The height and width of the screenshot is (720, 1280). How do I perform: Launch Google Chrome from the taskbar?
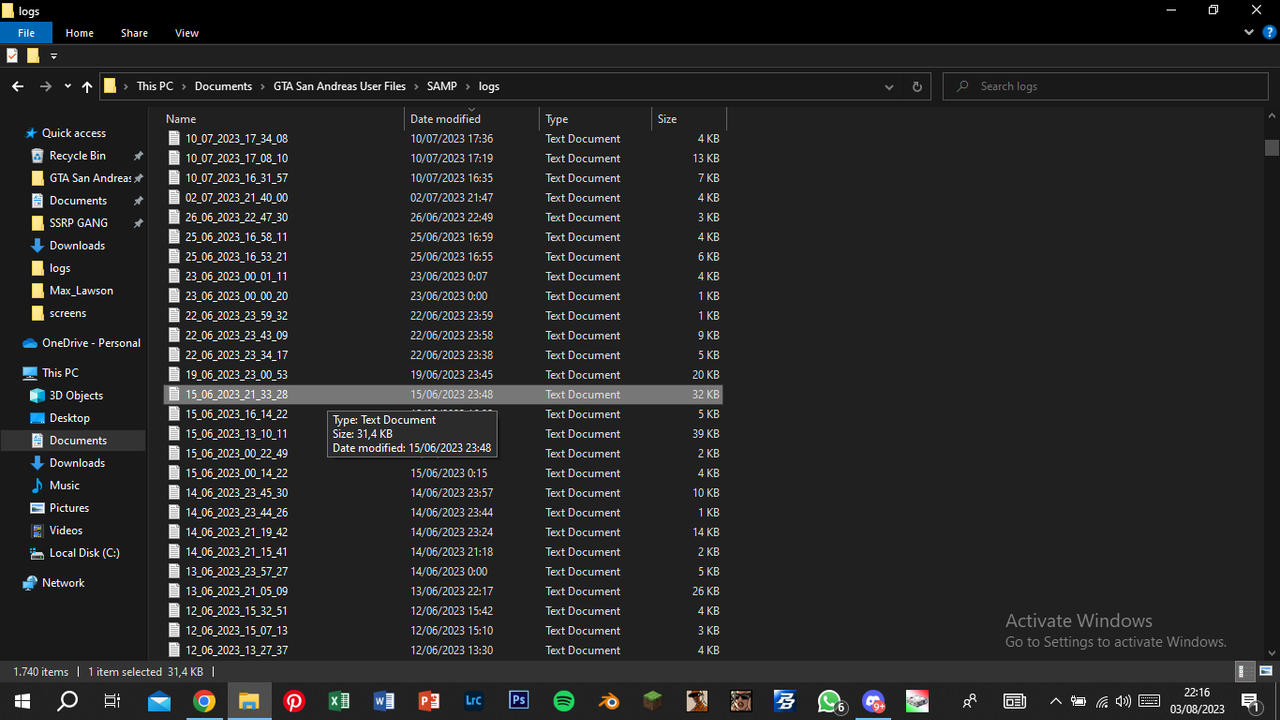click(204, 701)
